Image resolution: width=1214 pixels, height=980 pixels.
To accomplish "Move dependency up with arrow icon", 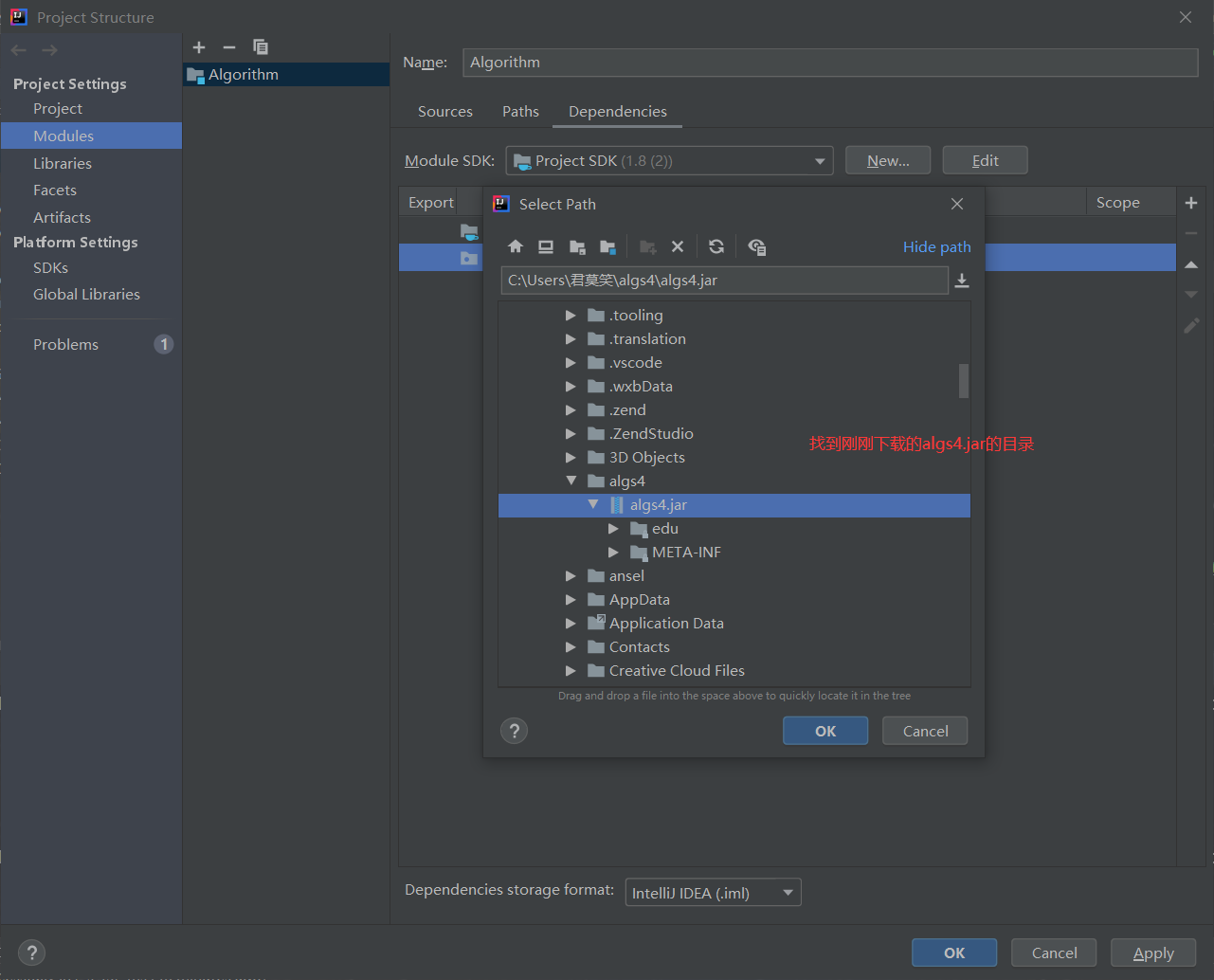I will click(x=1191, y=264).
